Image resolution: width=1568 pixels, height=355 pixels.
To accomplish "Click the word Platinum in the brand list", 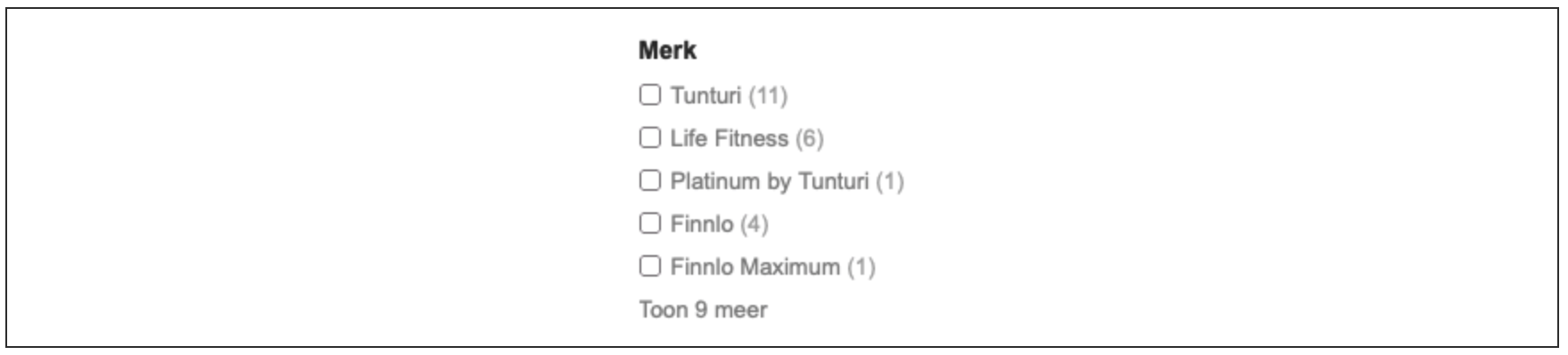I will 715,181.
